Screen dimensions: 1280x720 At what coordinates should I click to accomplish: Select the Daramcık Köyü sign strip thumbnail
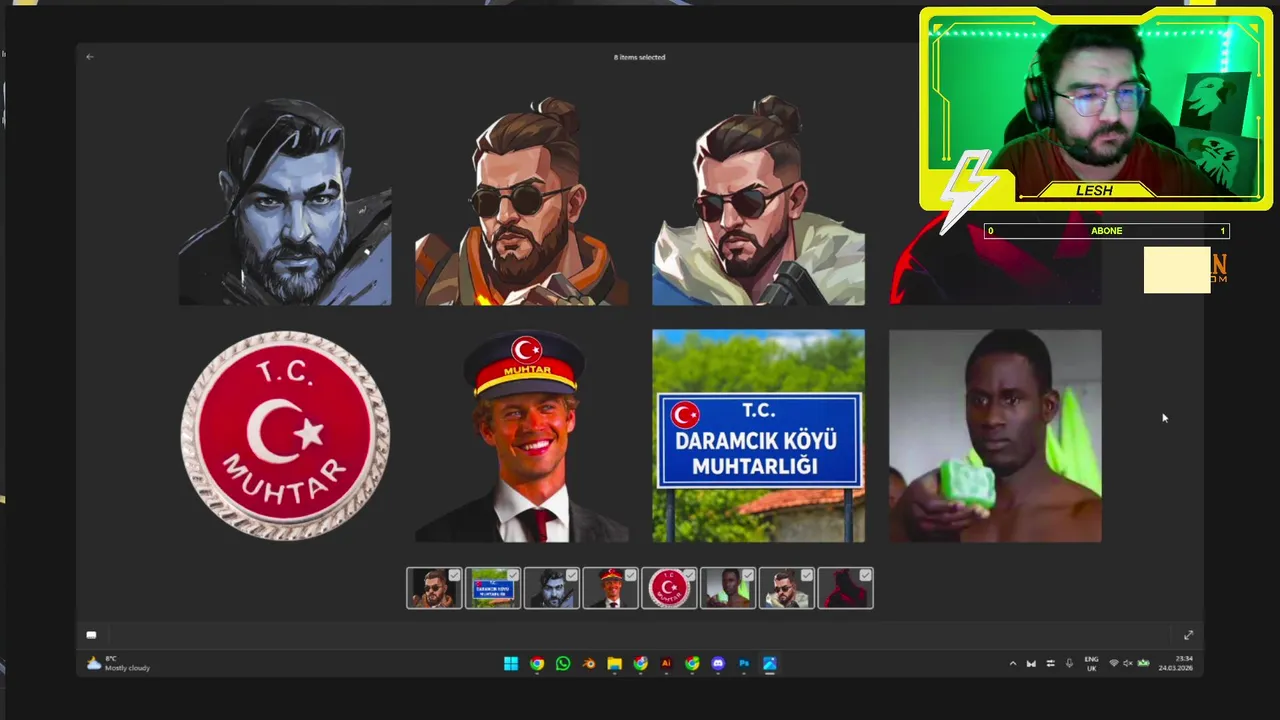493,589
